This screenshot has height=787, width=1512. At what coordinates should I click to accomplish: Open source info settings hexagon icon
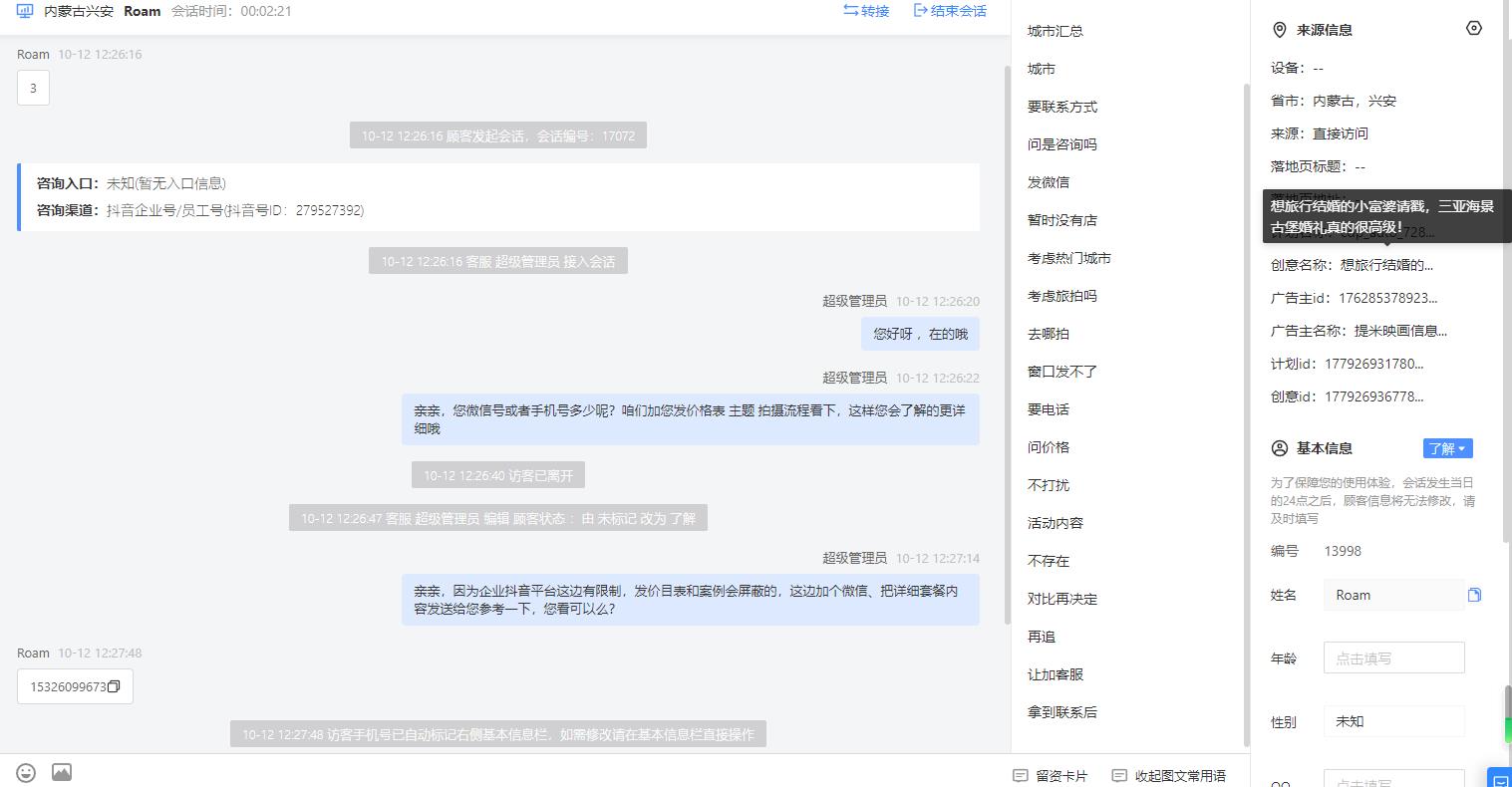pyautogui.click(x=1474, y=28)
